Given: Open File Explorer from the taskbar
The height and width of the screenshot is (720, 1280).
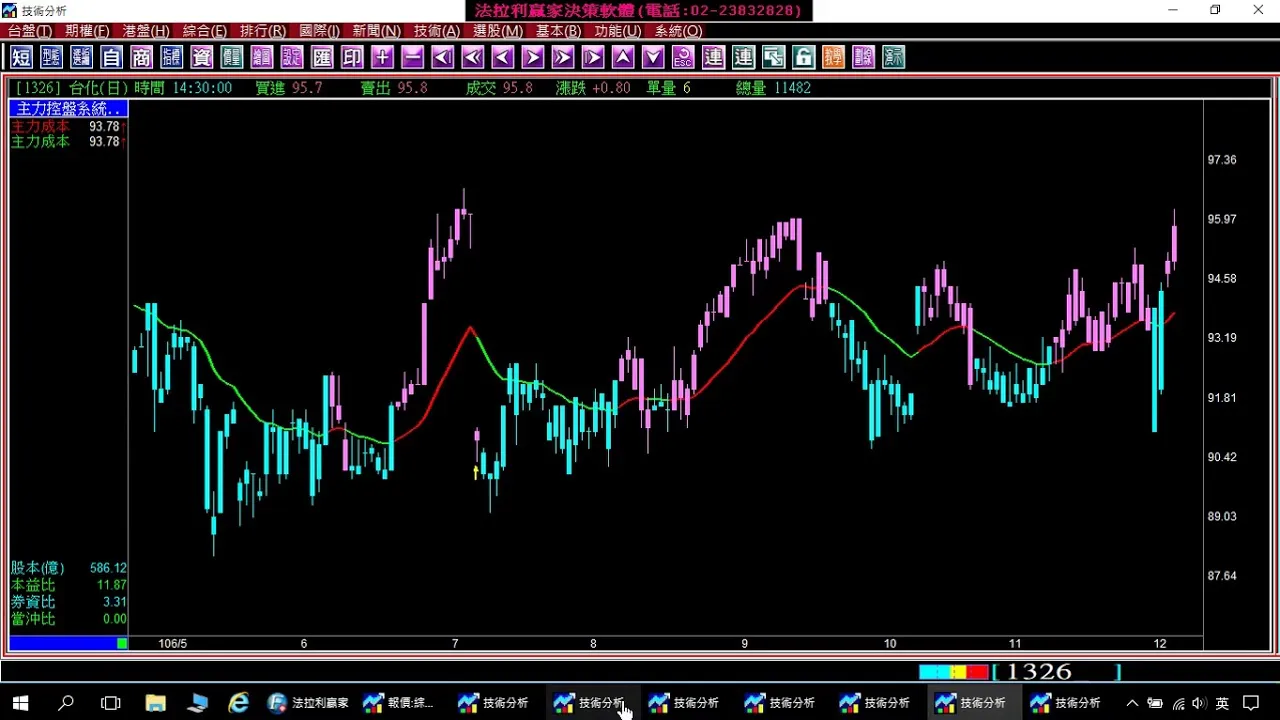Looking at the screenshot, I should (156, 703).
